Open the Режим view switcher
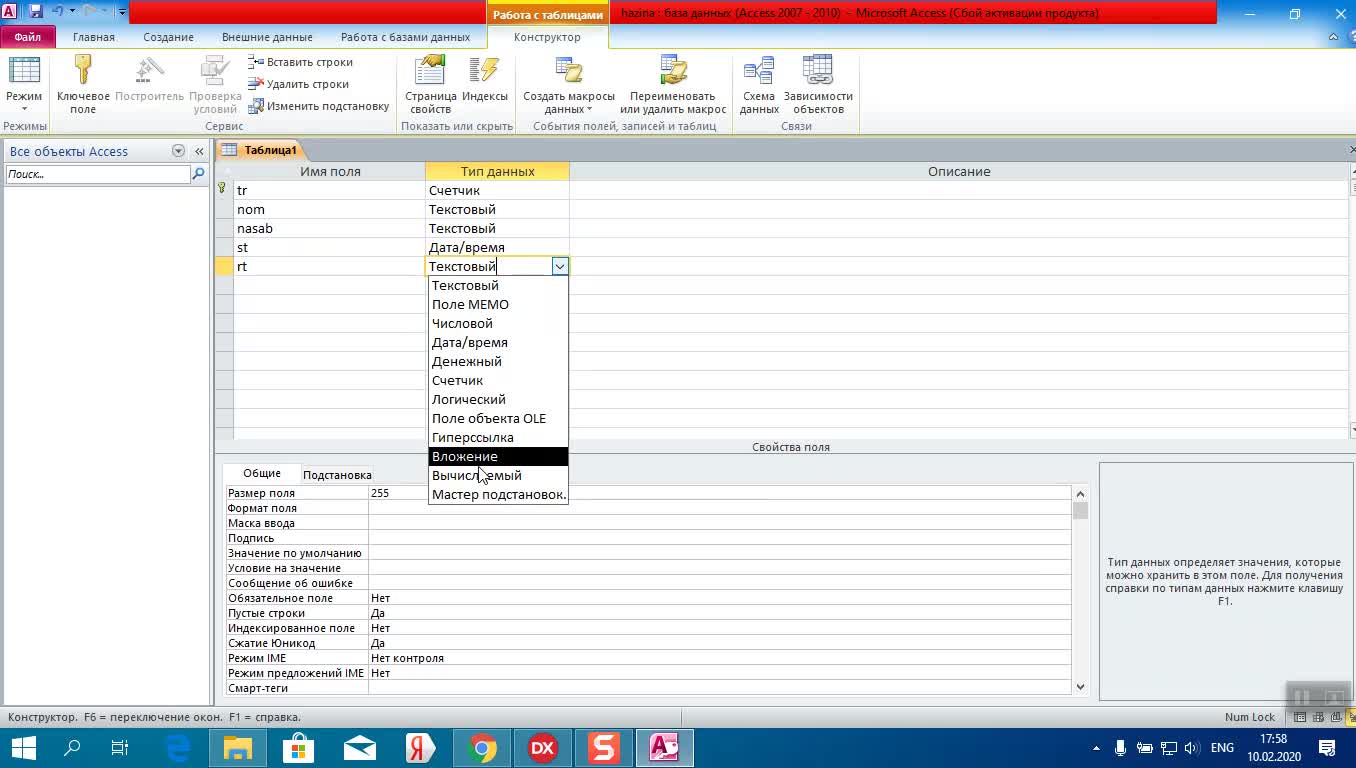1356x768 pixels. pyautogui.click(x=24, y=85)
